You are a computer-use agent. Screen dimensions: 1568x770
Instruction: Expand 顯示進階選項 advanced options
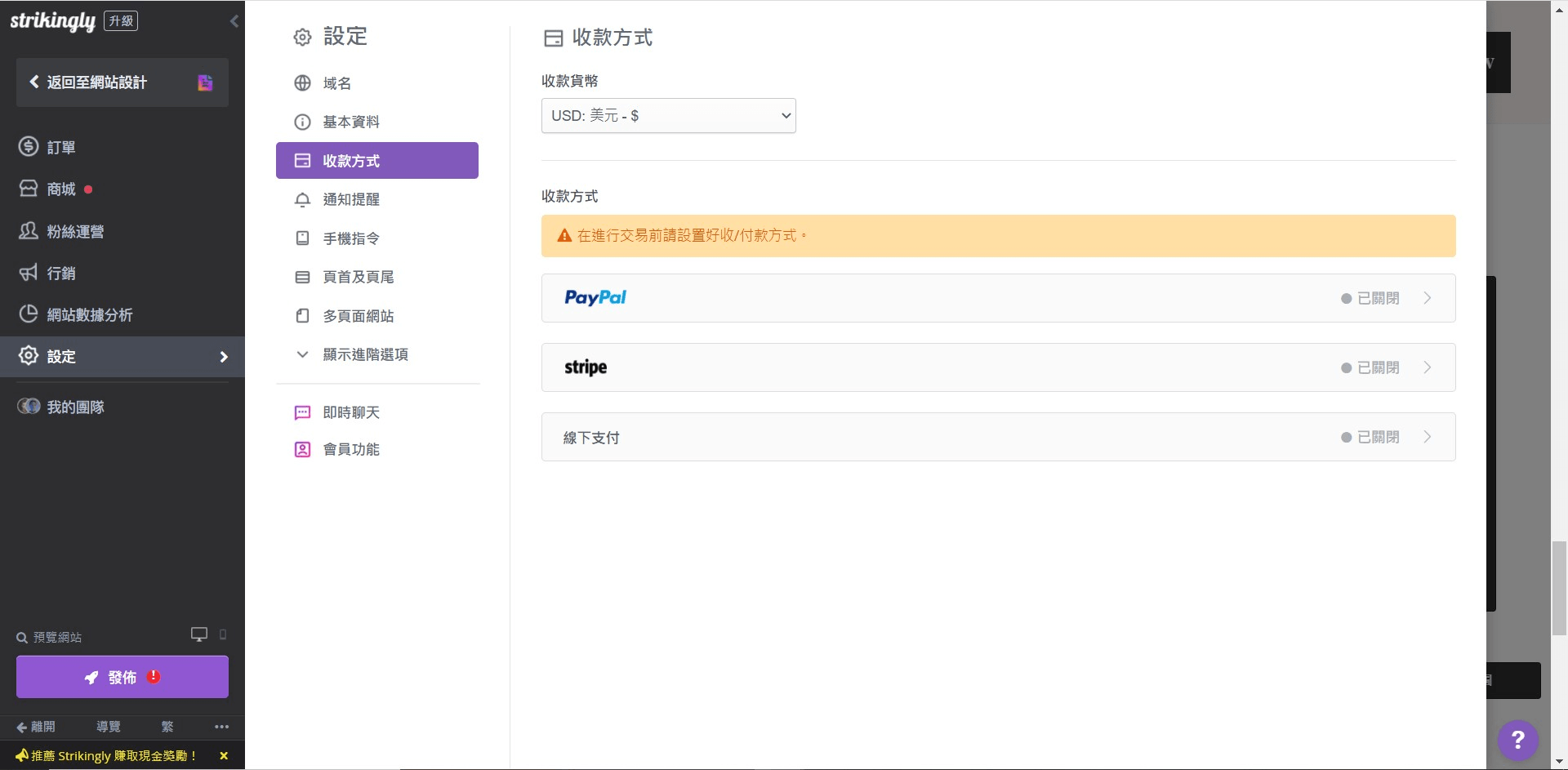click(365, 354)
